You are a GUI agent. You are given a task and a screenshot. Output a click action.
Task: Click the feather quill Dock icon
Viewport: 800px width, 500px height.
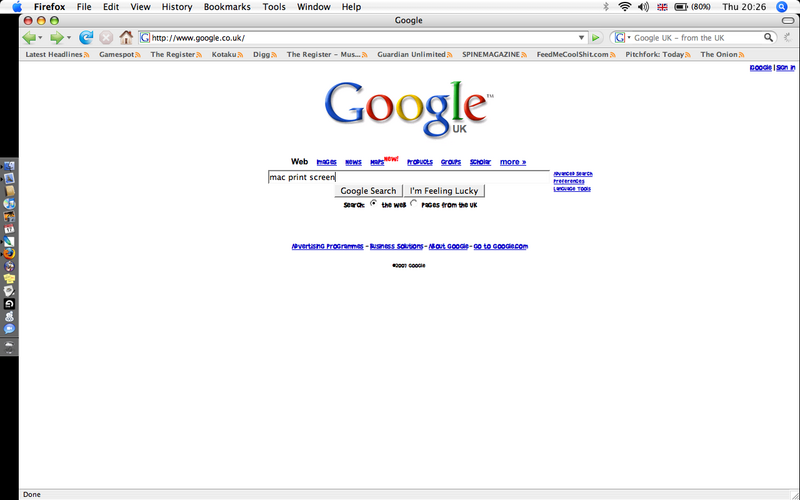point(9,241)
